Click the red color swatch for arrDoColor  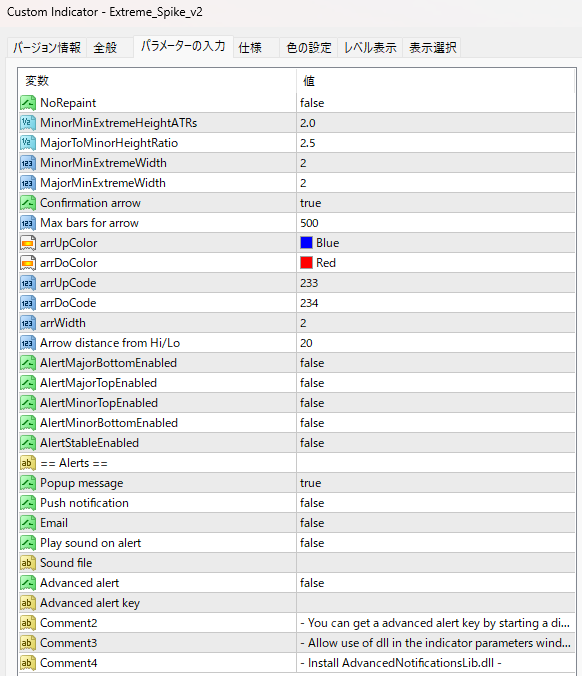pyautogui.click(x=306, y=263)
